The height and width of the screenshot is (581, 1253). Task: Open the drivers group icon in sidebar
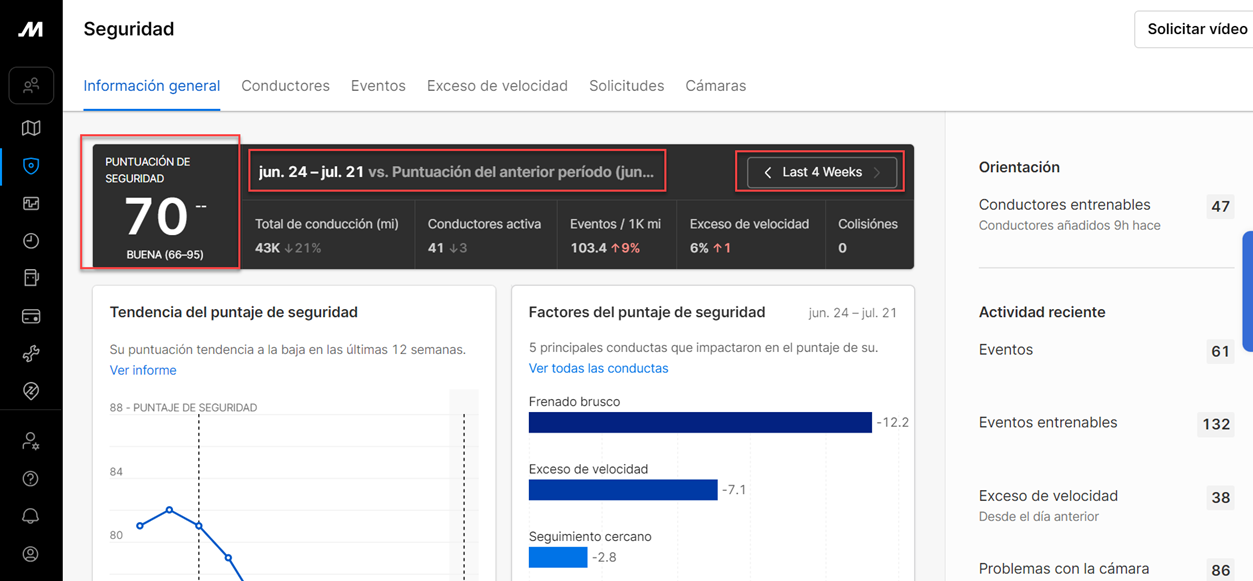pos(31,86)
